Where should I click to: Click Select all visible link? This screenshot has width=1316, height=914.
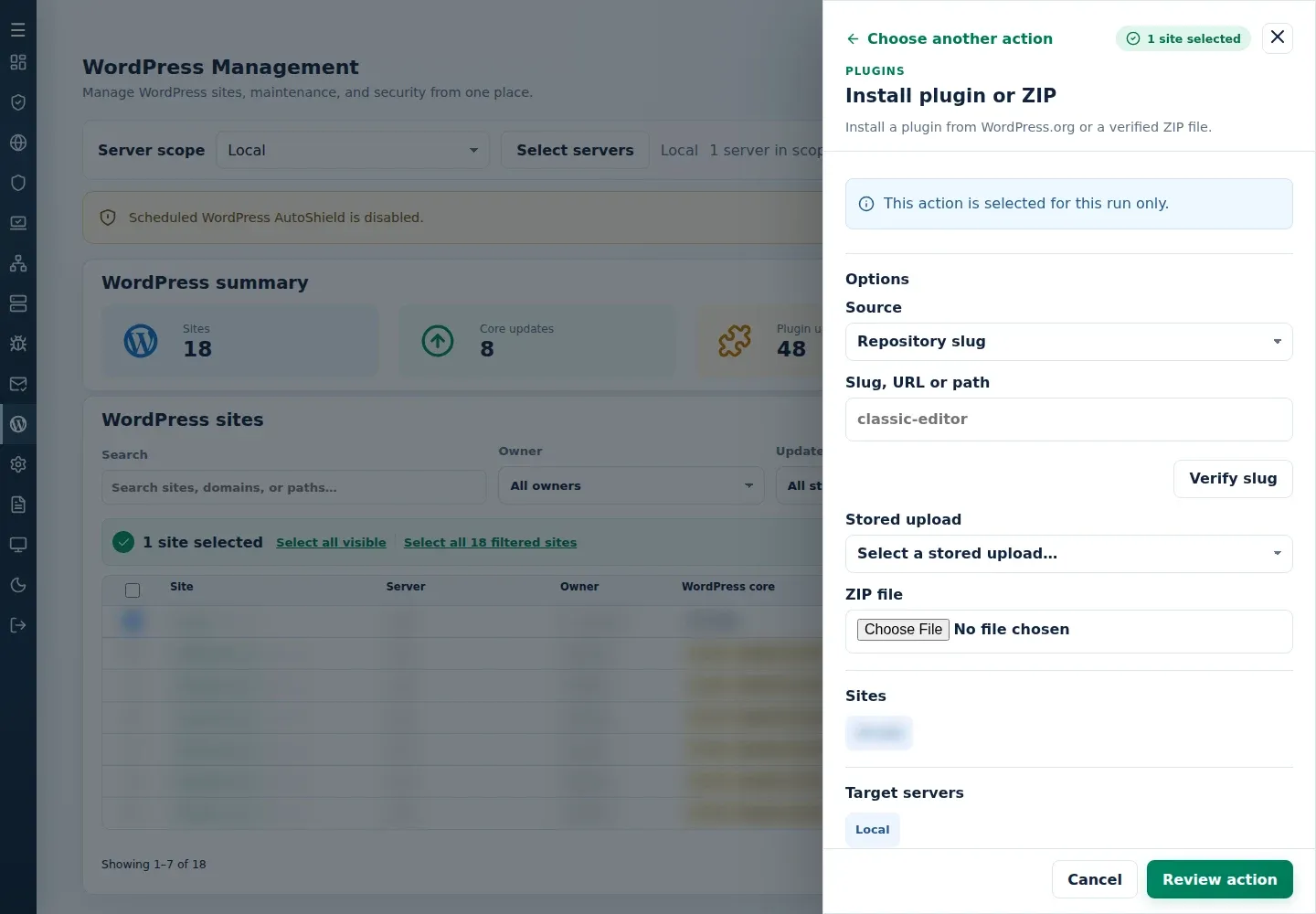coord(331,542)
